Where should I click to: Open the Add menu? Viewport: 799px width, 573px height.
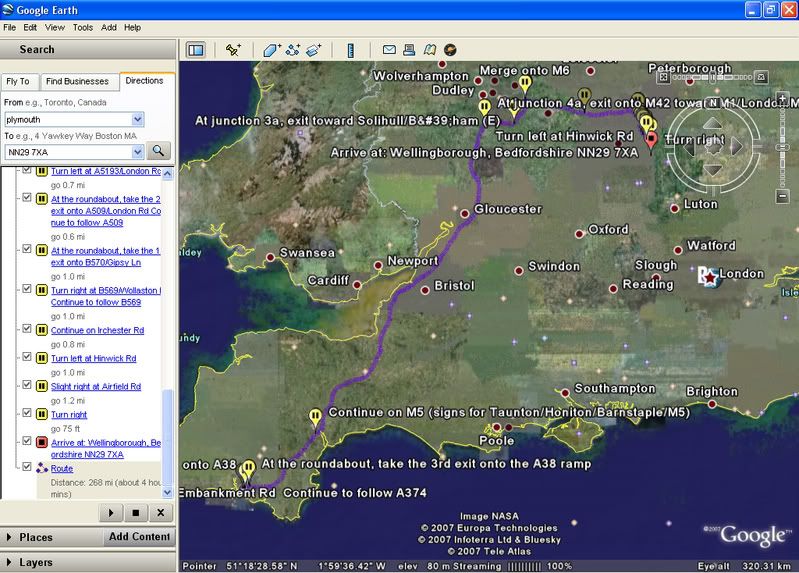109,28
